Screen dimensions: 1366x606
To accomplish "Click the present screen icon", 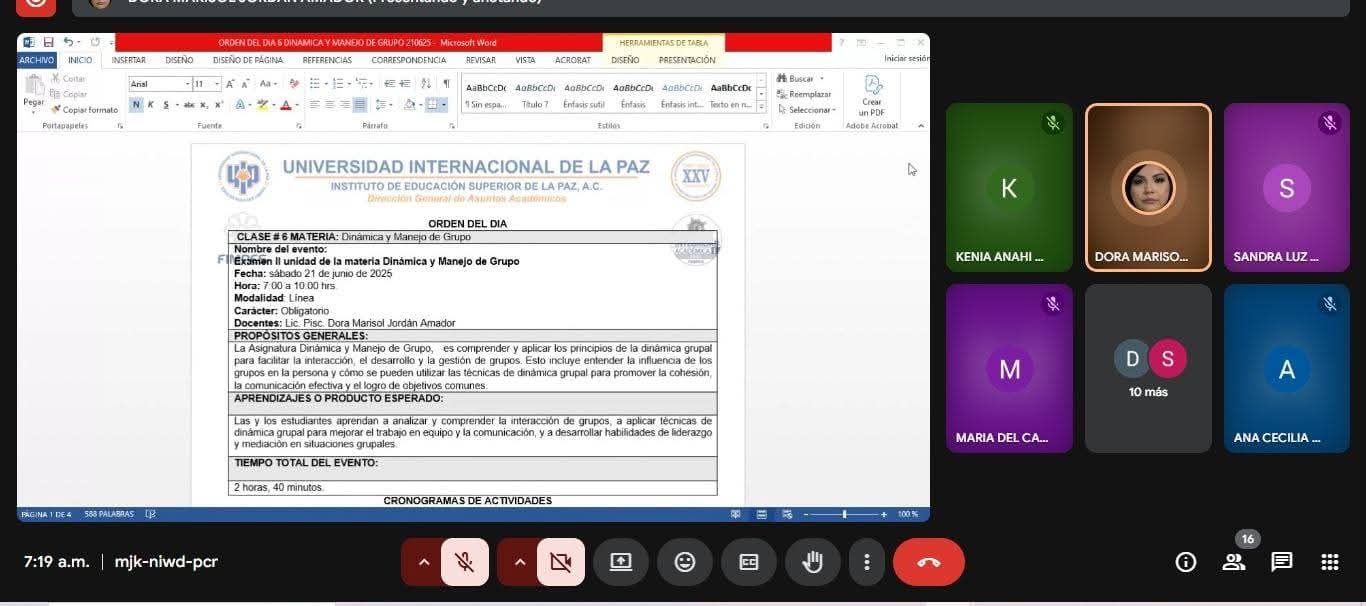I will pyautogui.click(x=621, y=562).
